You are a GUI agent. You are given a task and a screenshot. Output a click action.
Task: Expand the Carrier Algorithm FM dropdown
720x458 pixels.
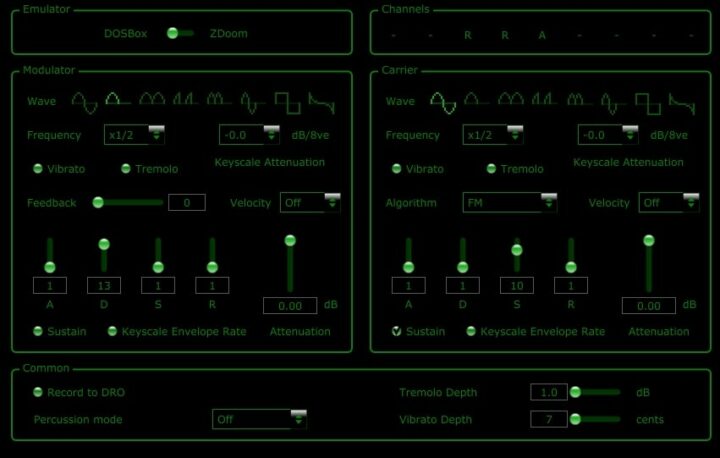[x=510, y=203]
